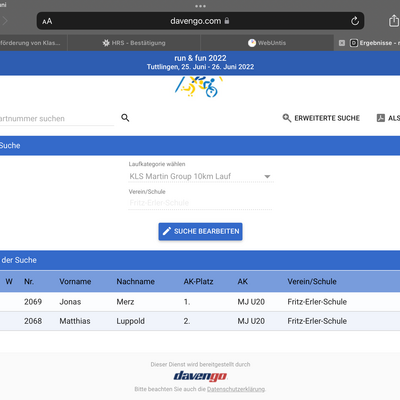Viewport: 400px width, 400px height.
Task: Sort by the Verein/Schule column header
Action: (312, 282)
